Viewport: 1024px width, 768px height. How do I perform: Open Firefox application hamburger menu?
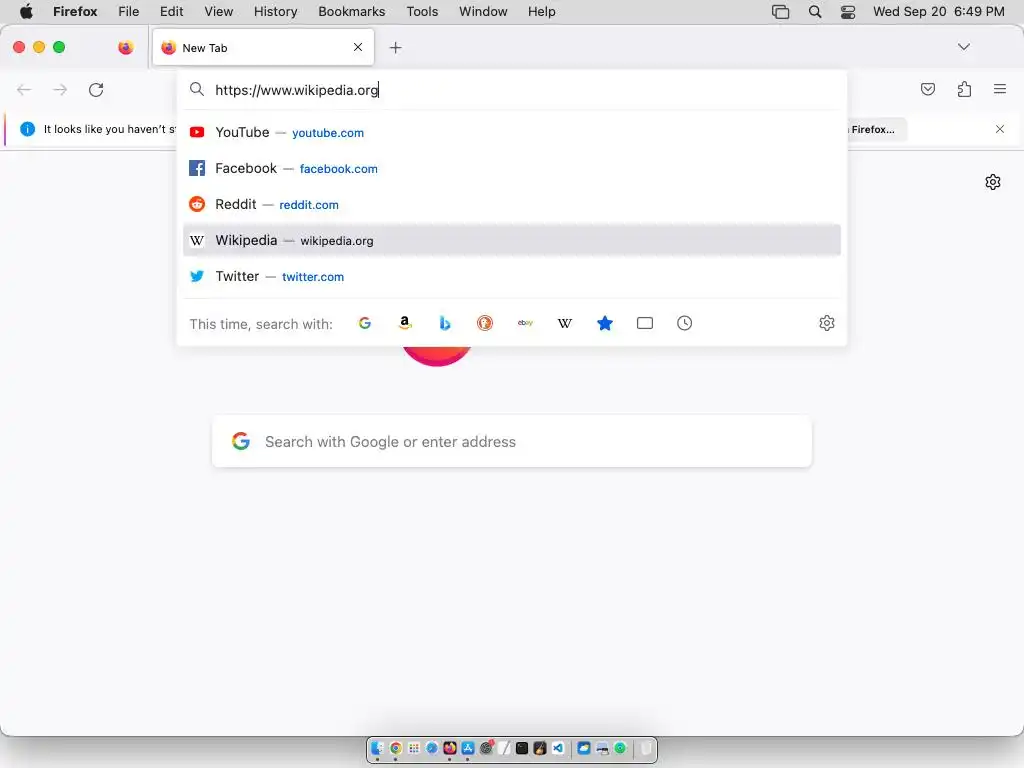coord(1000,89)
